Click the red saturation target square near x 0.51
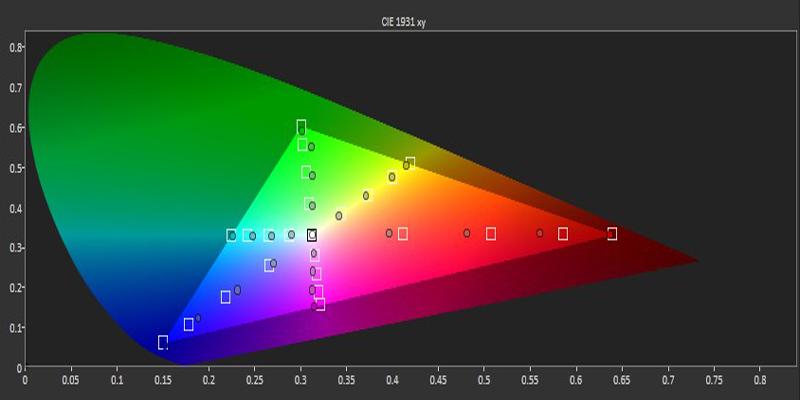 coord(491,234)
